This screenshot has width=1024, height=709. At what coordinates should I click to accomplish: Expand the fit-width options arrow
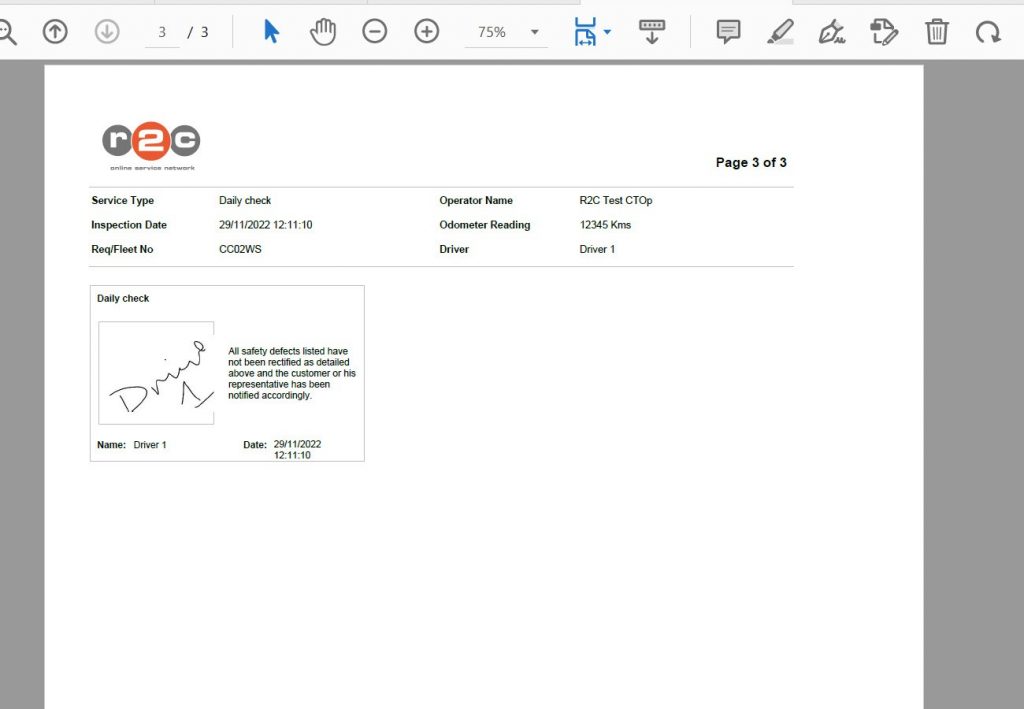tap(607, 31)
